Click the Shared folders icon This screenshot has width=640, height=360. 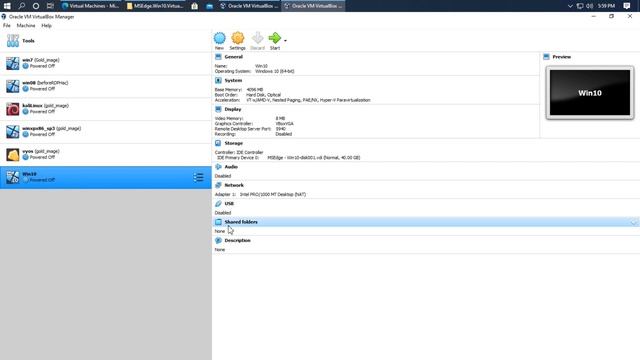pos(218,222)
